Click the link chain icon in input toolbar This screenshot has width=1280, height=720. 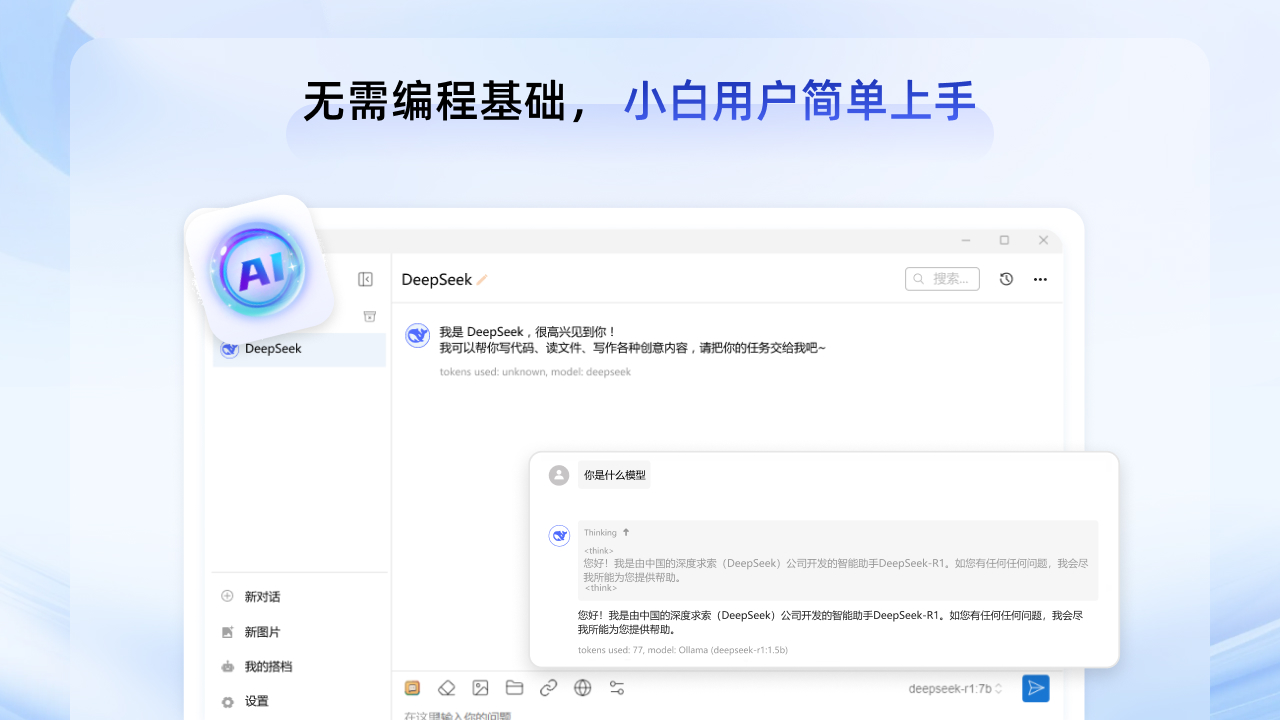pyautogui.click(x=549, y=688)
